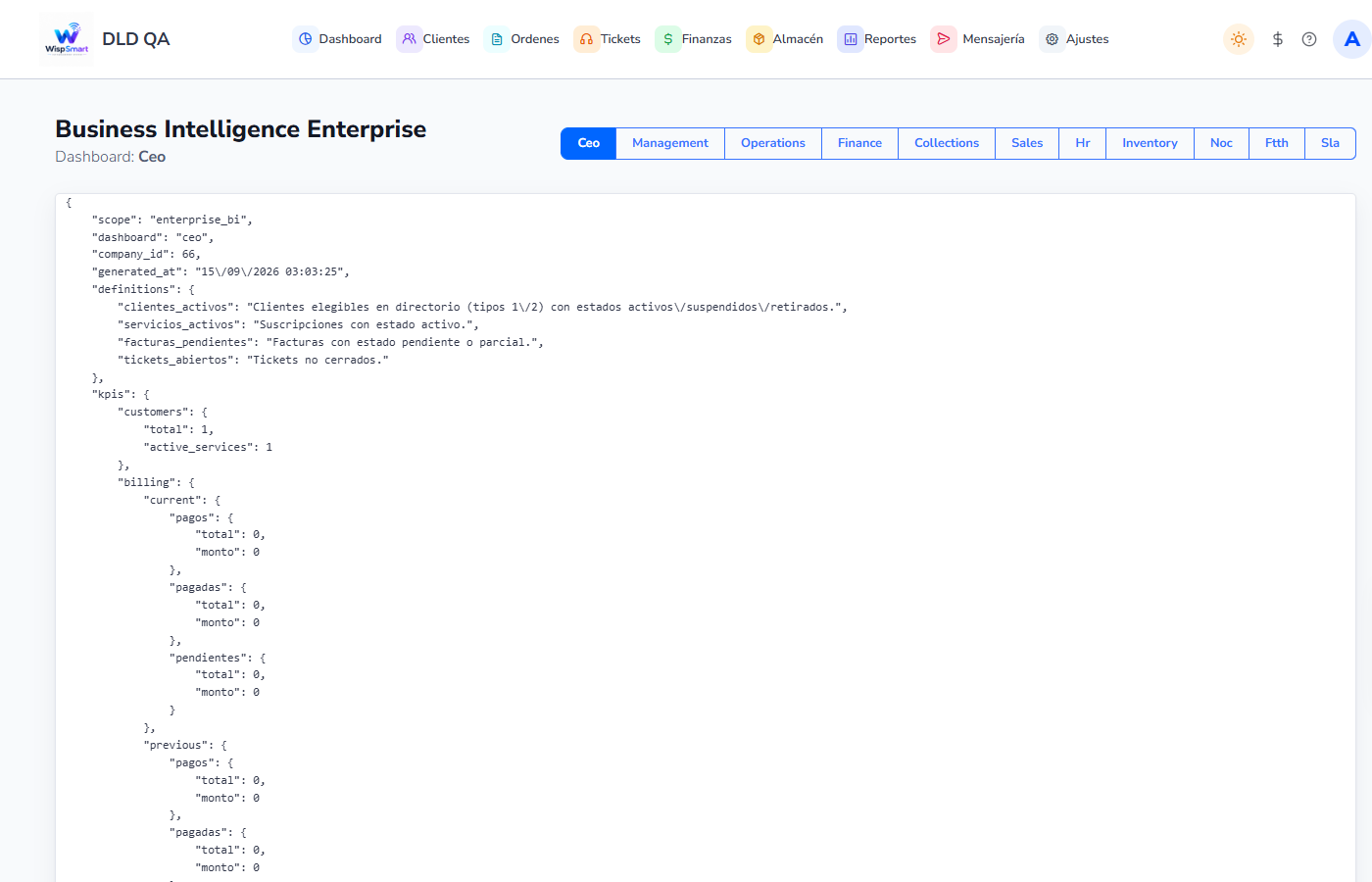Click the "company_id": 66 line
The height and width of the screenshot is (882, 1372).
[146, 254]
